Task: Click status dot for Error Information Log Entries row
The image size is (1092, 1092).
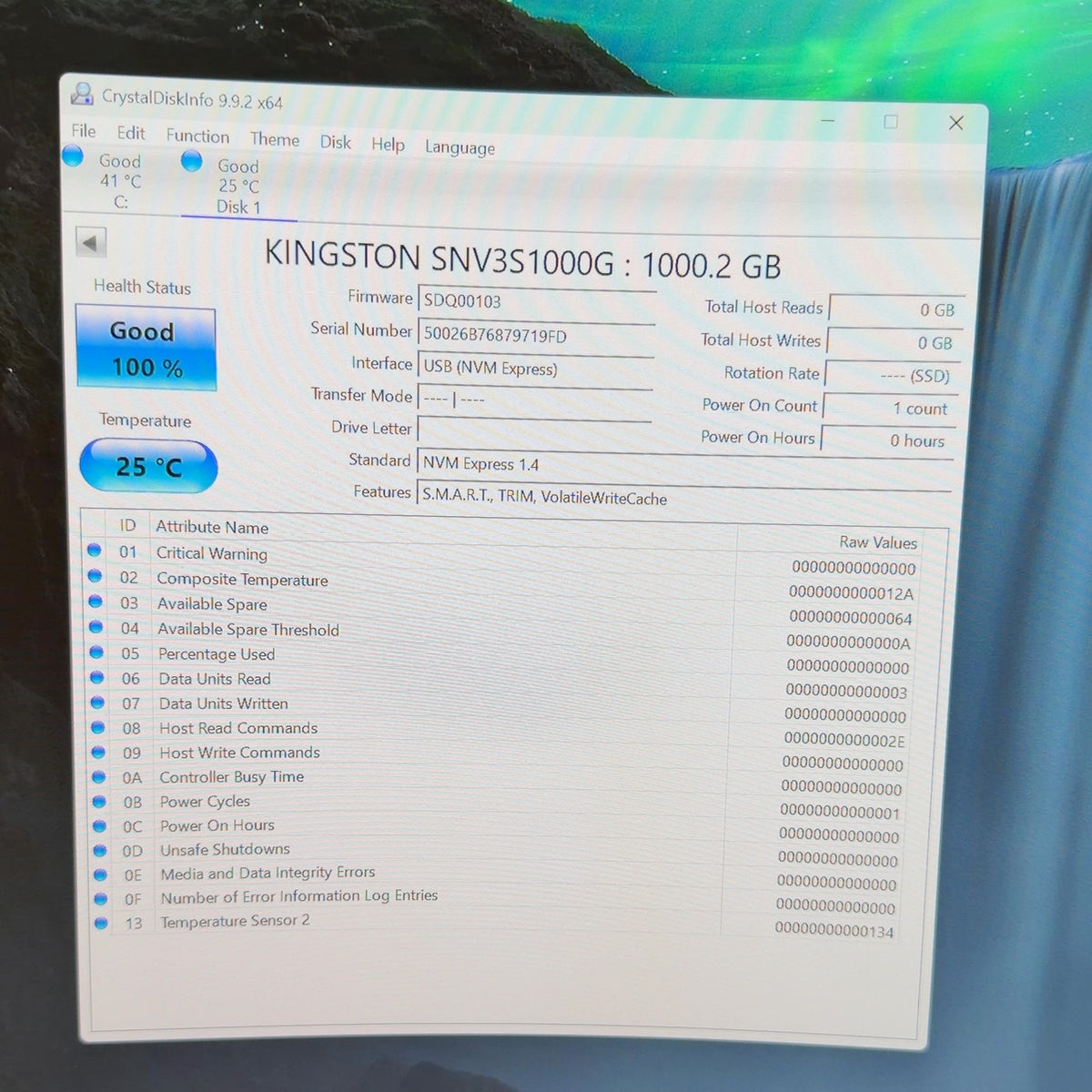Action: [101, 898]
